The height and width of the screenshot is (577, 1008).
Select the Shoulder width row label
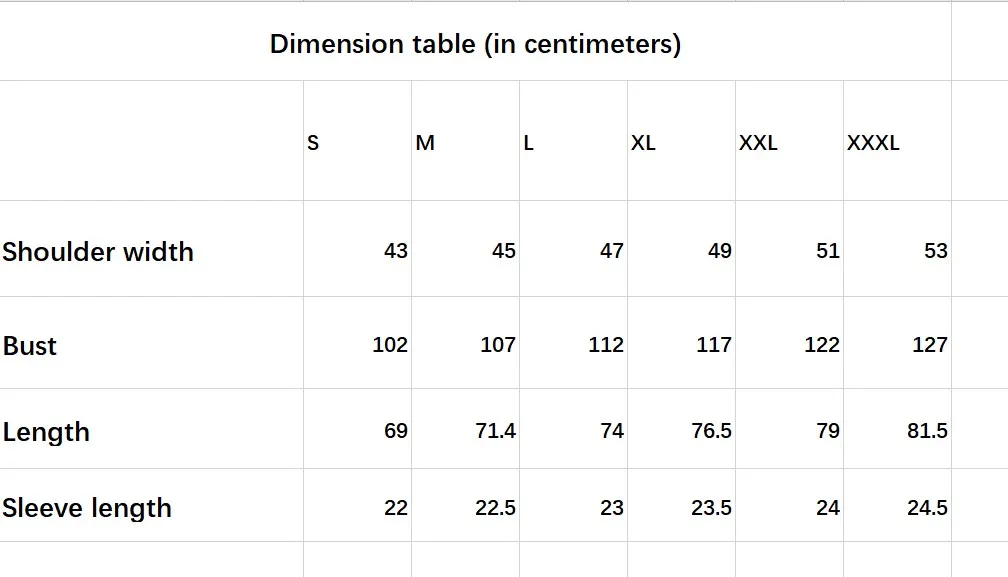click(x=98, y=251)
